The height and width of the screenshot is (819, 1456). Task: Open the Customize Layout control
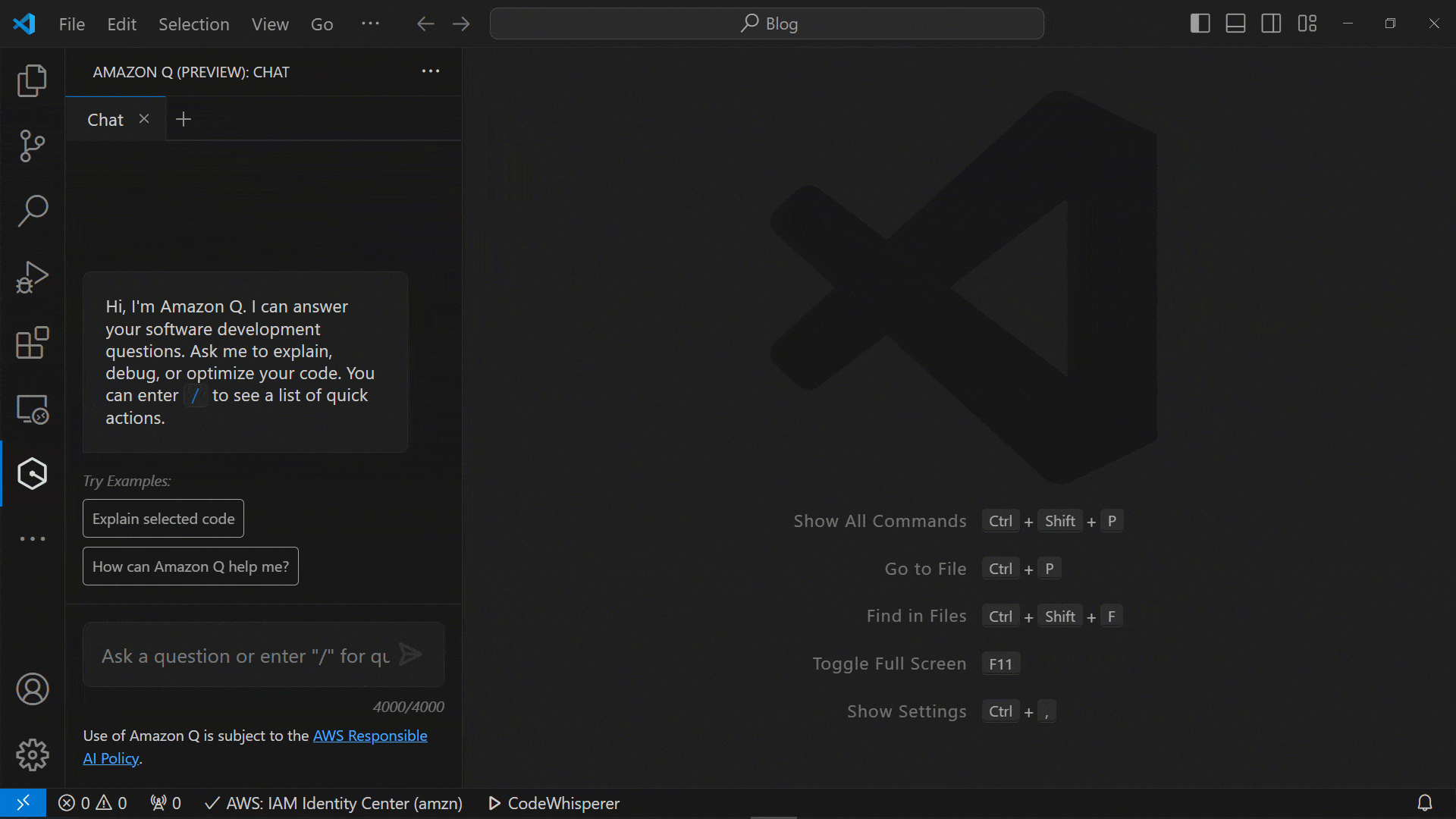[x=1307, y=24]
